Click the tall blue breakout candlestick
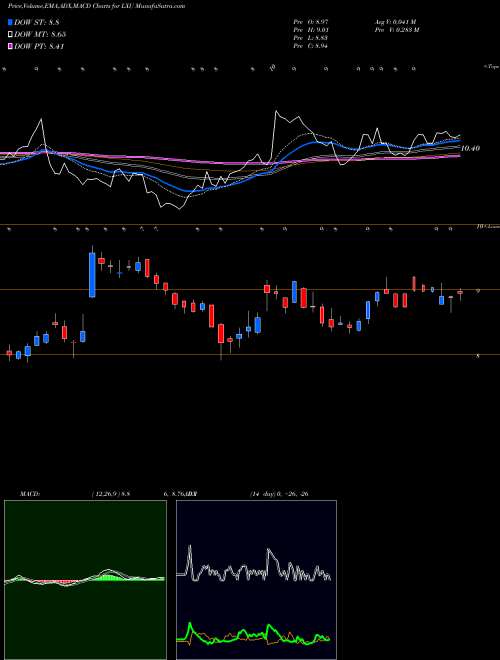The image size is (500, 660). click(92, 274)
